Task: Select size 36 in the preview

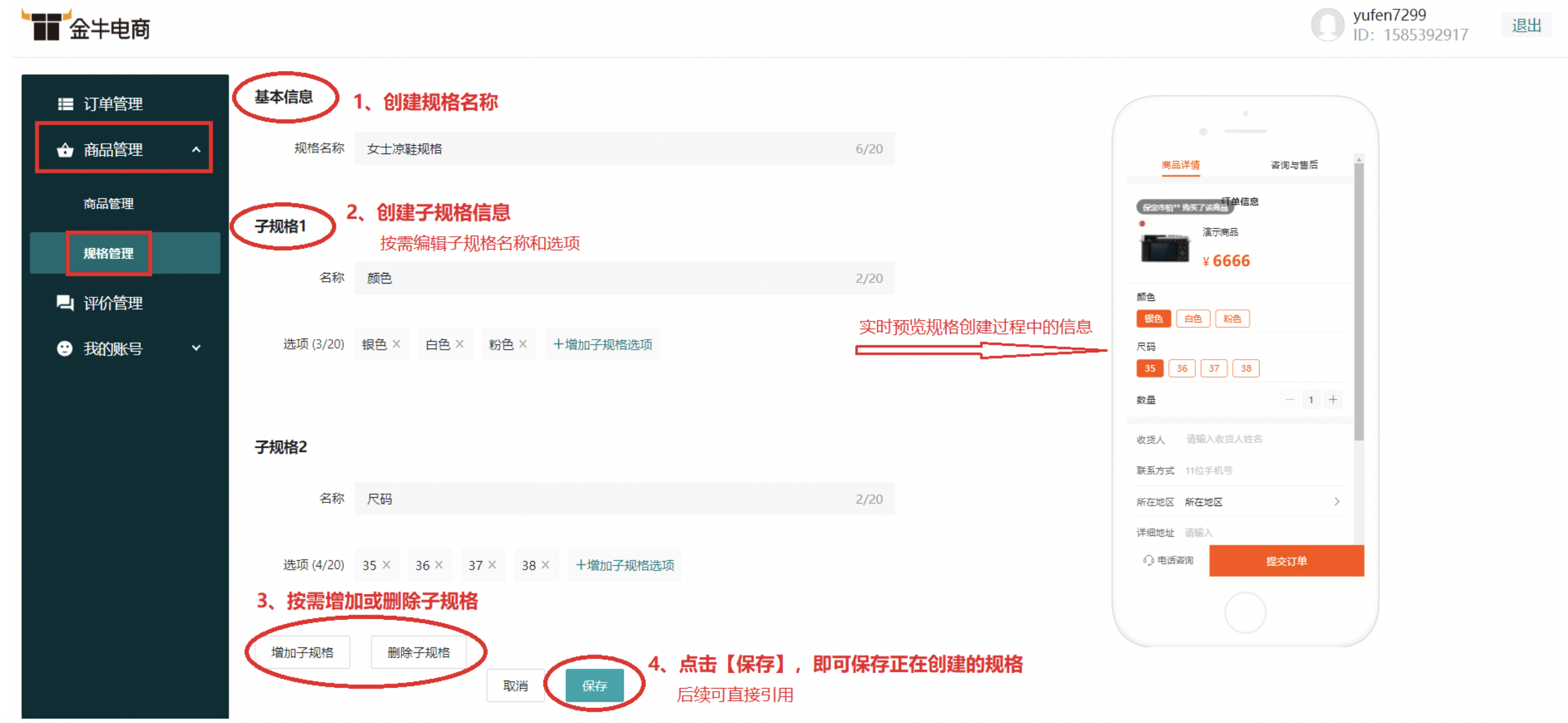Action: 1182,368
